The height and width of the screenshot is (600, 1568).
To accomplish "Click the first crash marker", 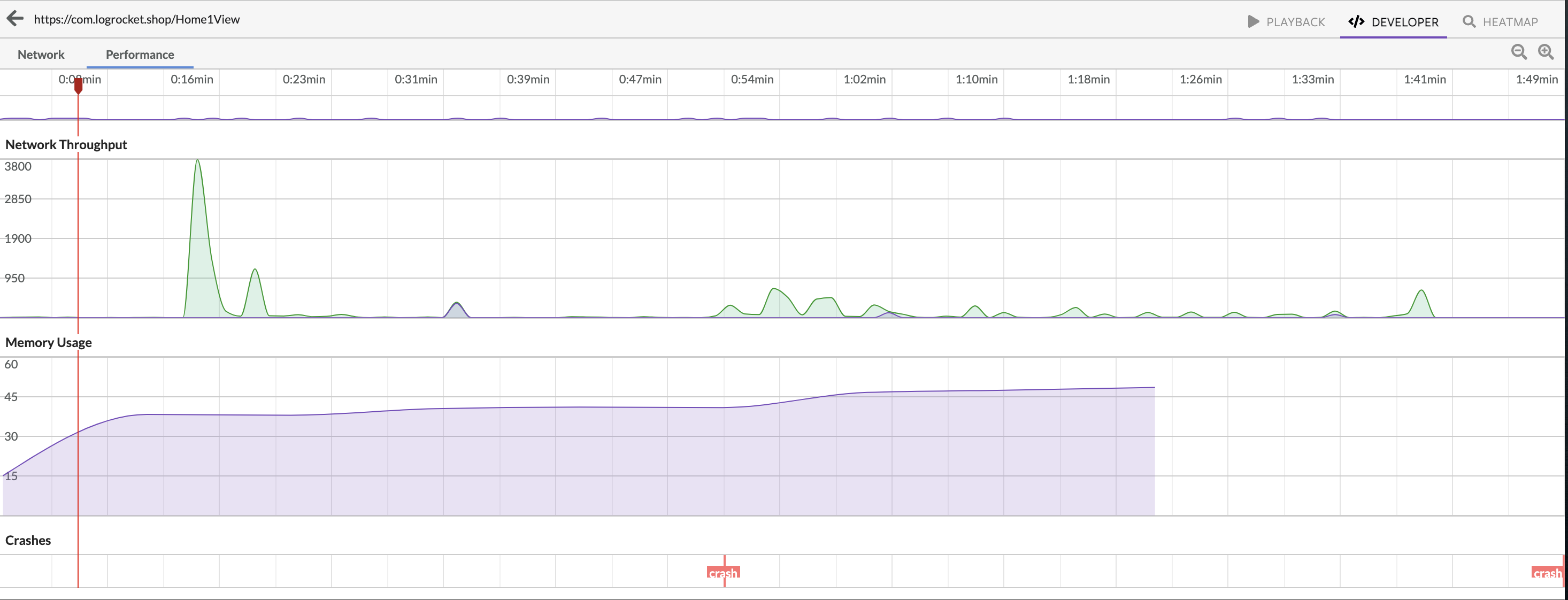I will [723, 573].
